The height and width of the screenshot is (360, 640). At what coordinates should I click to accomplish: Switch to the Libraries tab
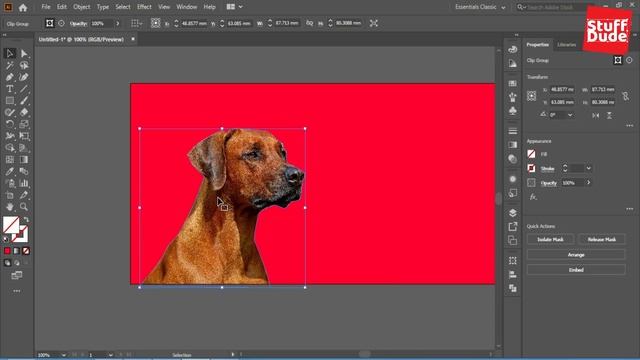[x=567, y=44]
